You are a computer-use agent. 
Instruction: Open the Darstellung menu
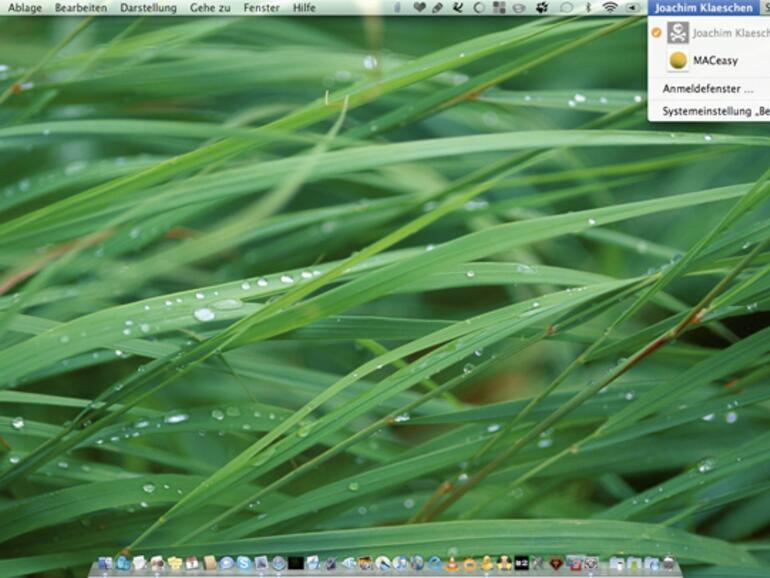148,8
